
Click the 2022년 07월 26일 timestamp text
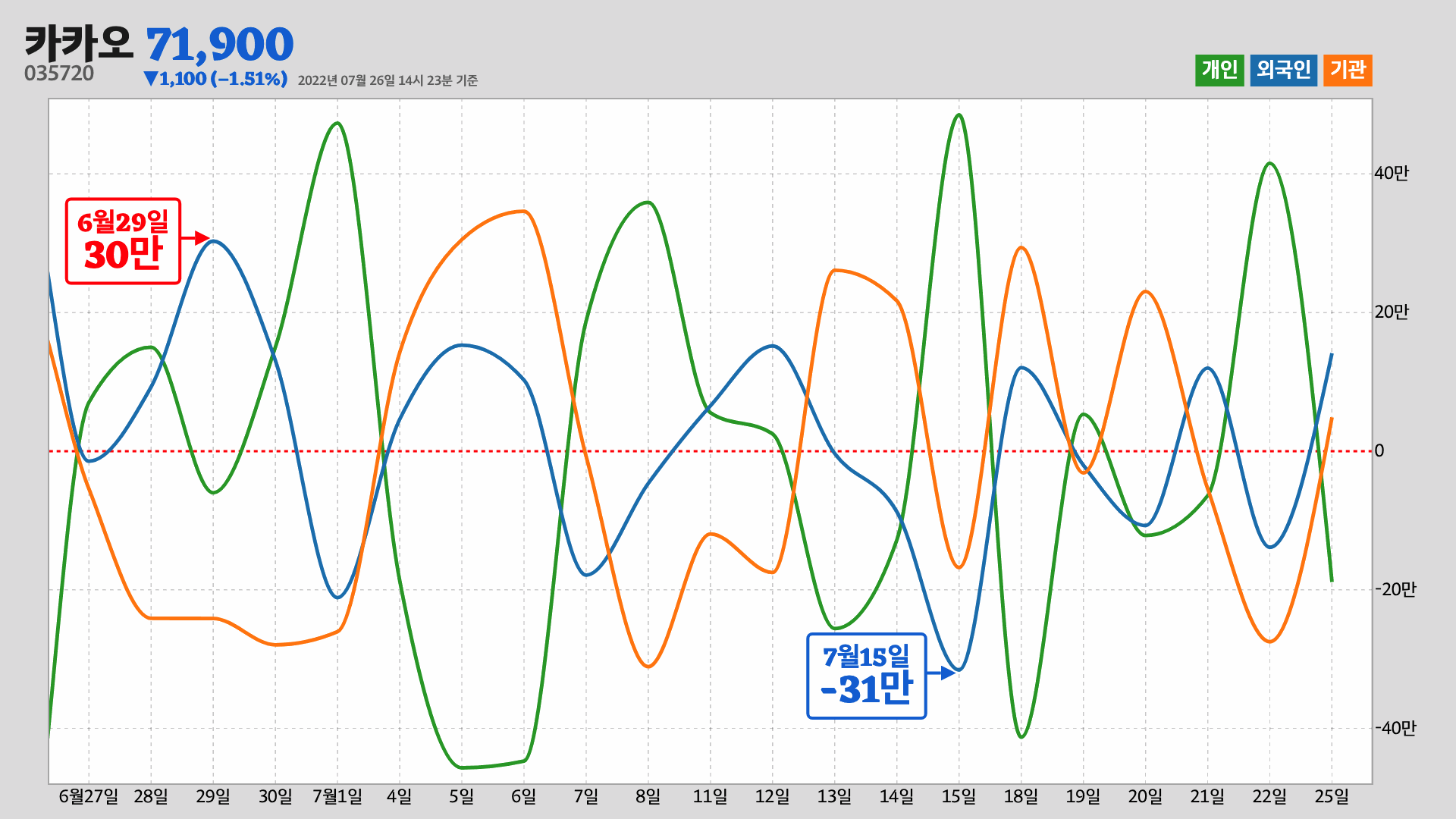(388, 80)
